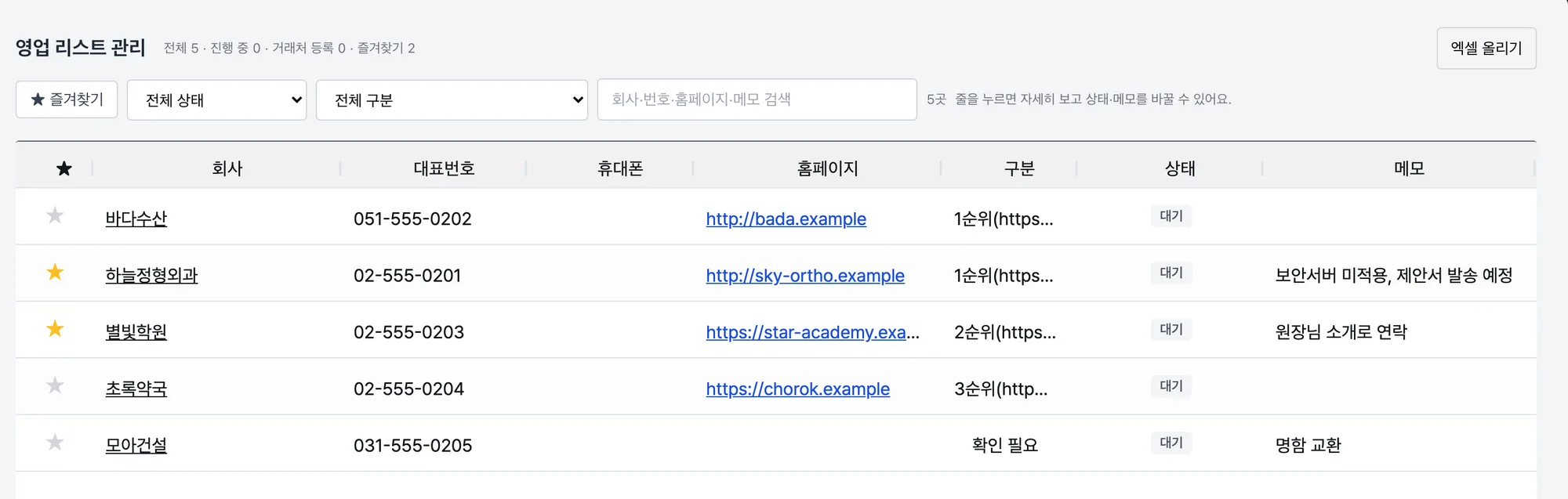The image size is (1568, 499).
Task: Toggle the 즐겨찾기 filter button
Action: point(67,99)
